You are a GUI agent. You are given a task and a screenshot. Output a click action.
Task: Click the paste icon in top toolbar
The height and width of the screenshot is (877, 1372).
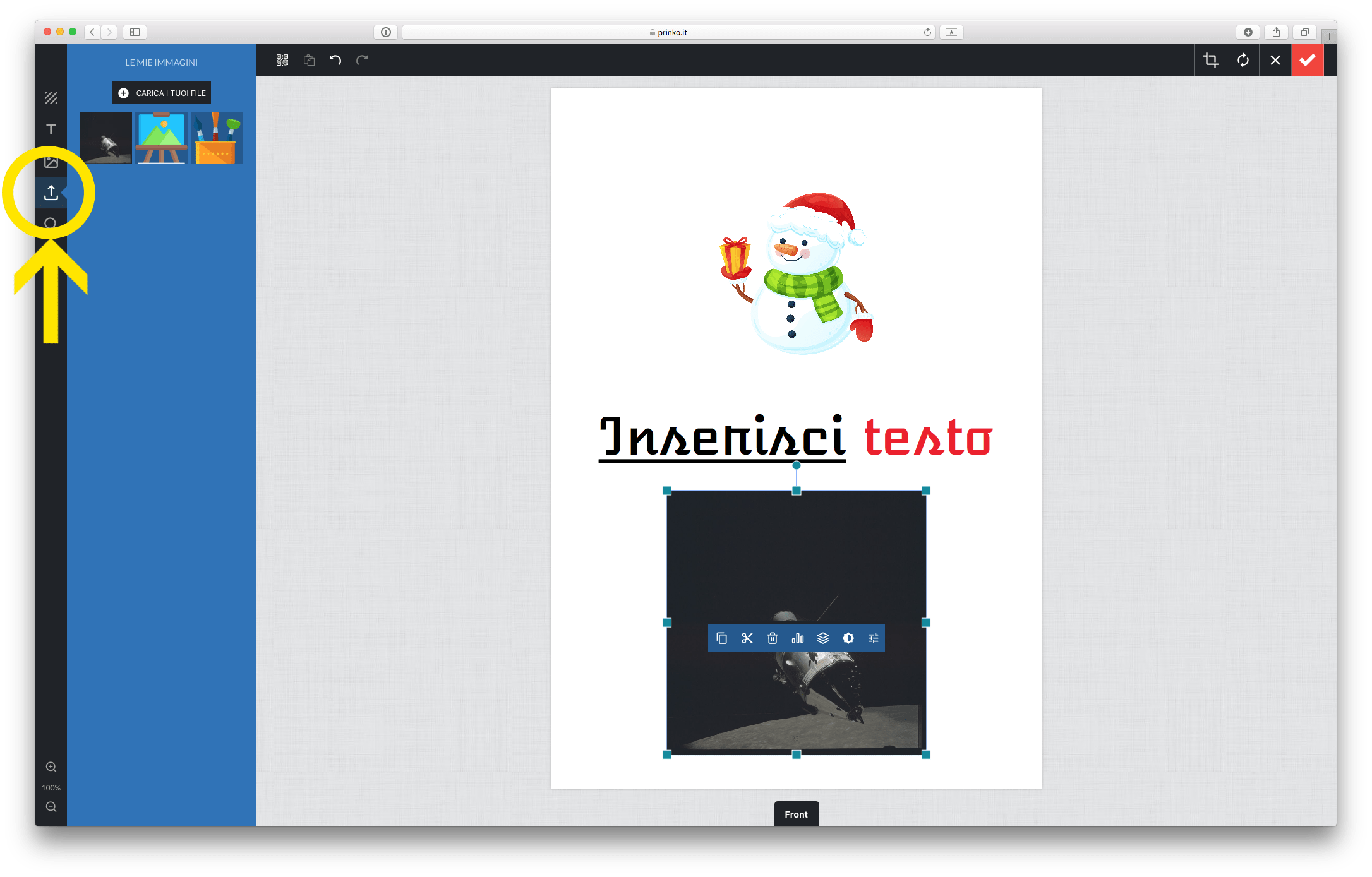tap(309, 60)
